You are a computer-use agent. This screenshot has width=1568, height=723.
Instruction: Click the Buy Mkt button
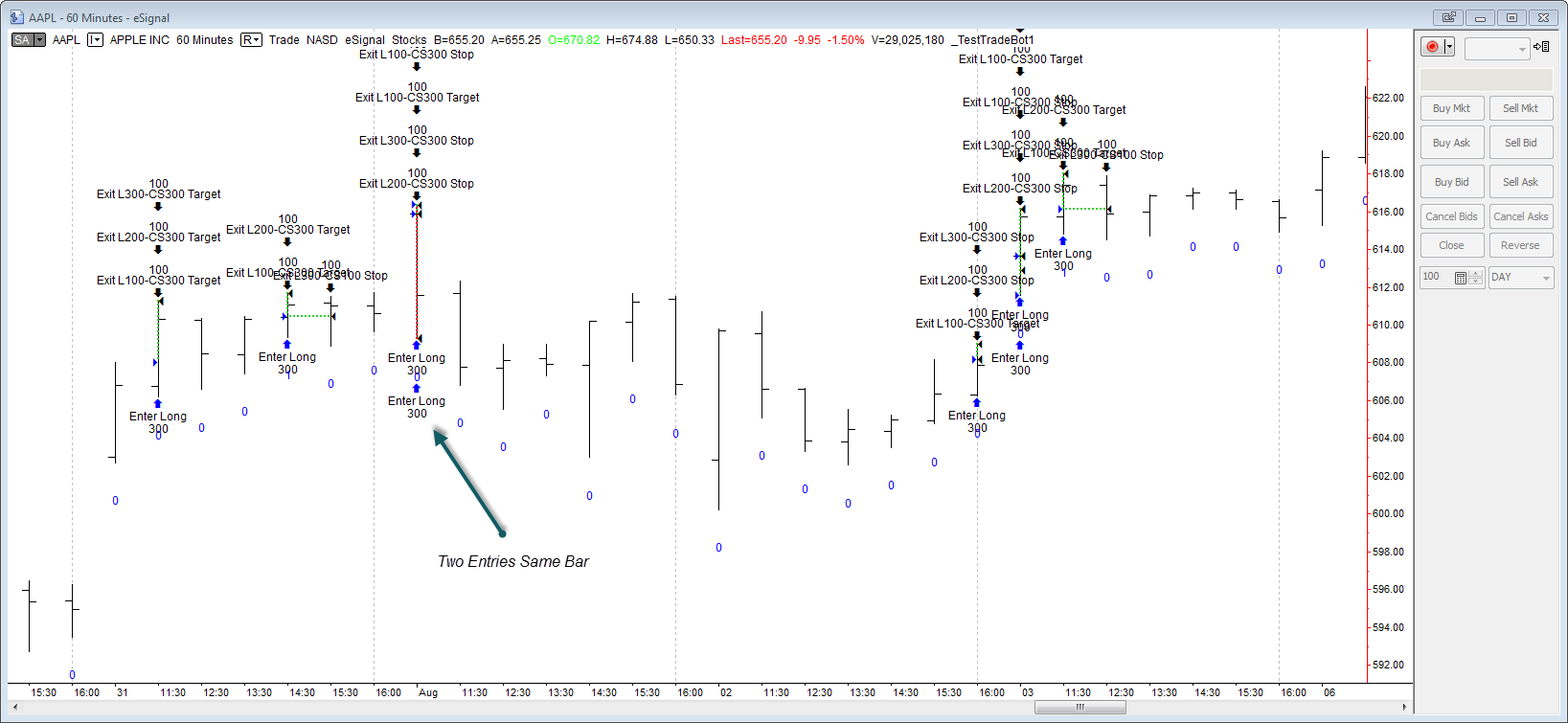1452,108
